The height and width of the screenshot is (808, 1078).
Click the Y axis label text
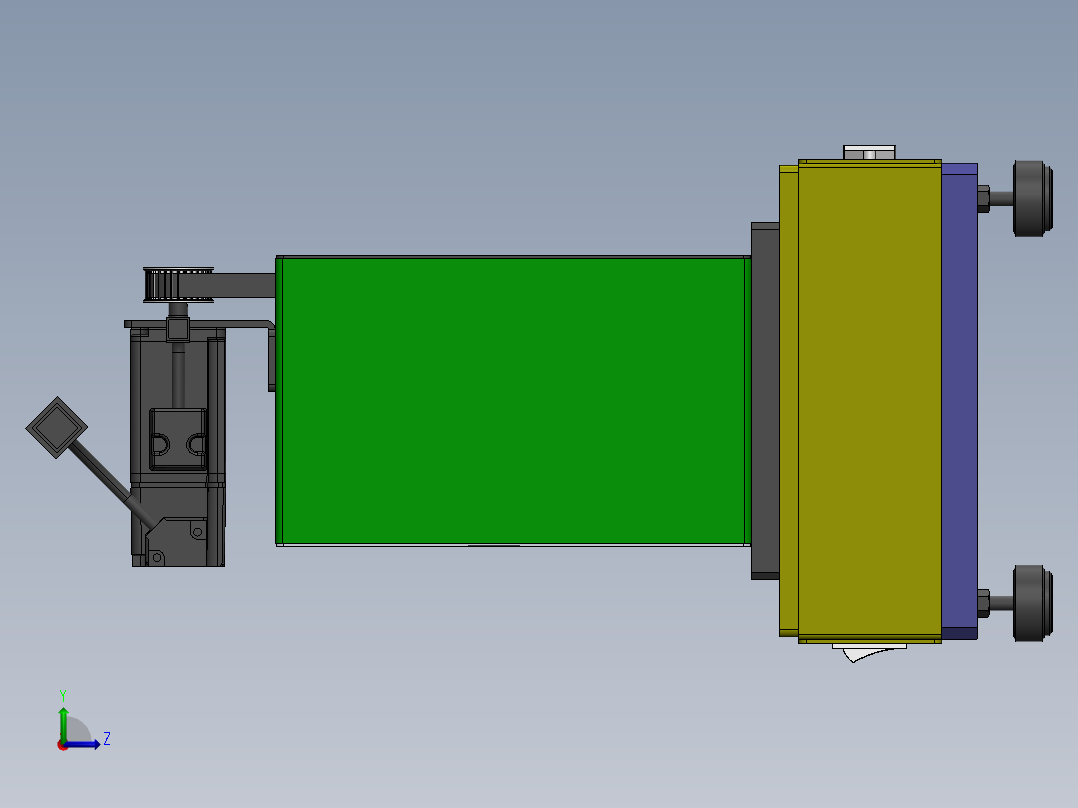click(65, 691)
